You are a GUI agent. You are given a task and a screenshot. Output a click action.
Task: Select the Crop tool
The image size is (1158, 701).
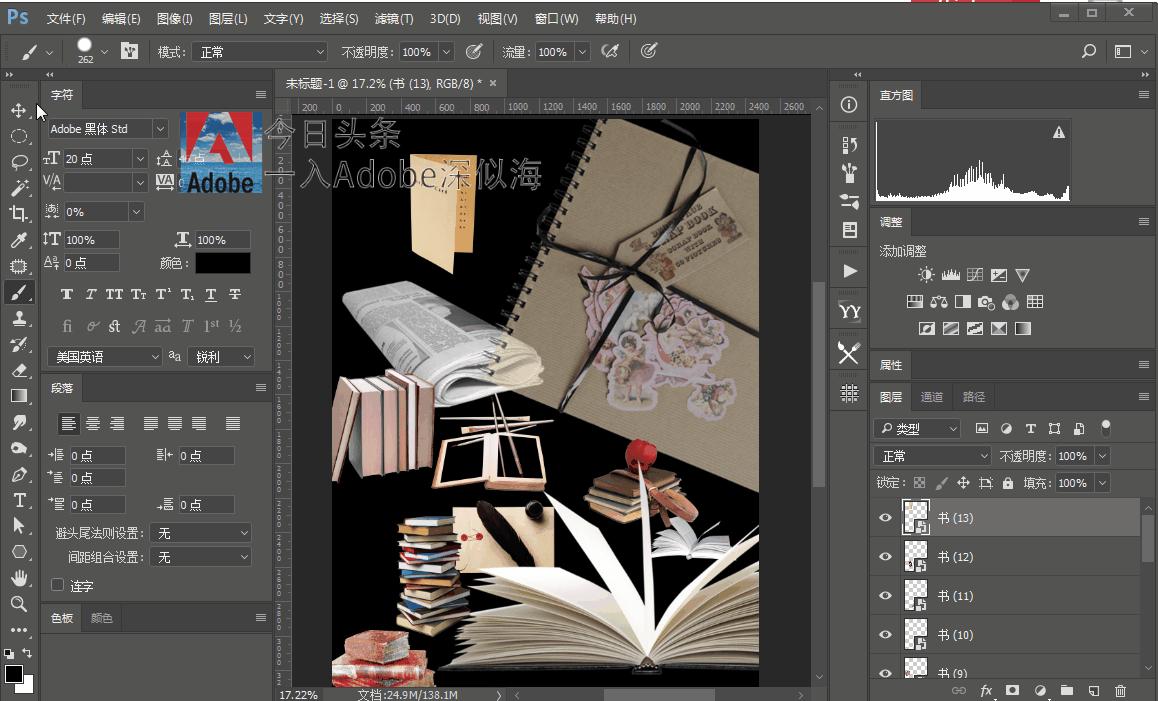[x=18, y=214]
